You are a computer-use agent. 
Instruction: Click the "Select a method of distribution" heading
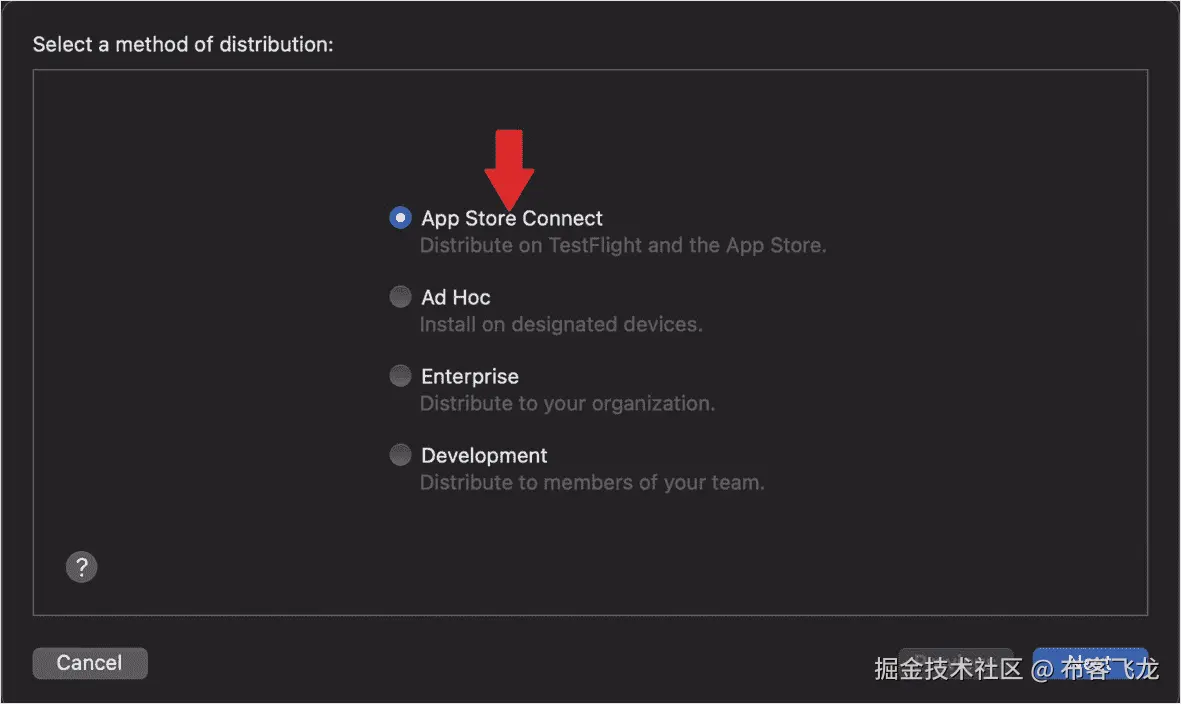[183, 45]
